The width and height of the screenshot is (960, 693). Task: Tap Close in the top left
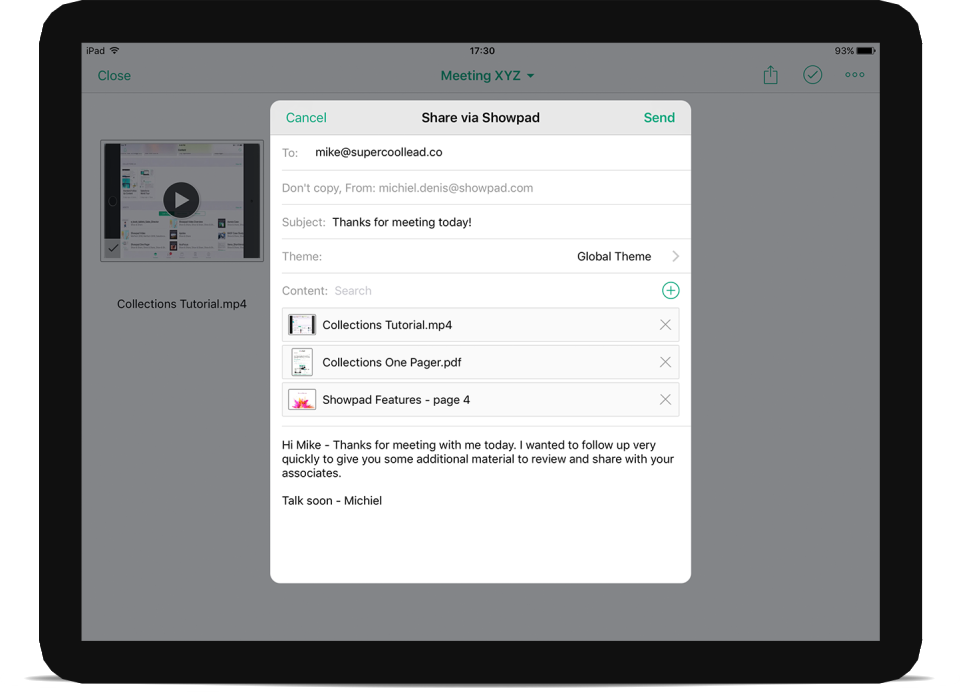pyautogui.click(x=114, y=75)
